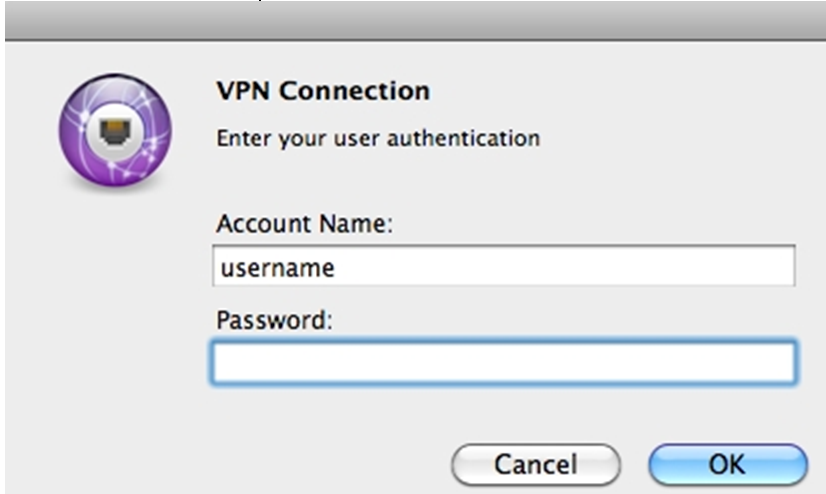Cancel the VPN Connection dialog
This screenshot has height=494, width=826.
tap(536, 465)
